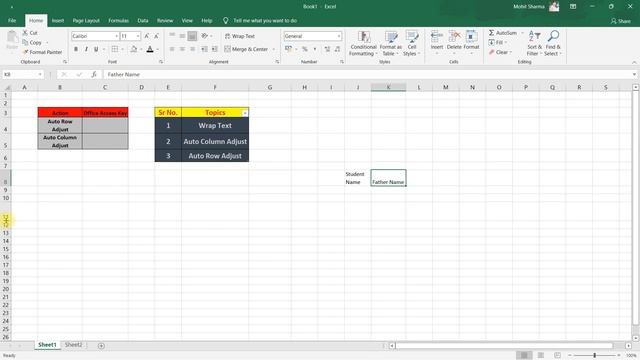Switch to Sheet2 tab

click(73, 345)
